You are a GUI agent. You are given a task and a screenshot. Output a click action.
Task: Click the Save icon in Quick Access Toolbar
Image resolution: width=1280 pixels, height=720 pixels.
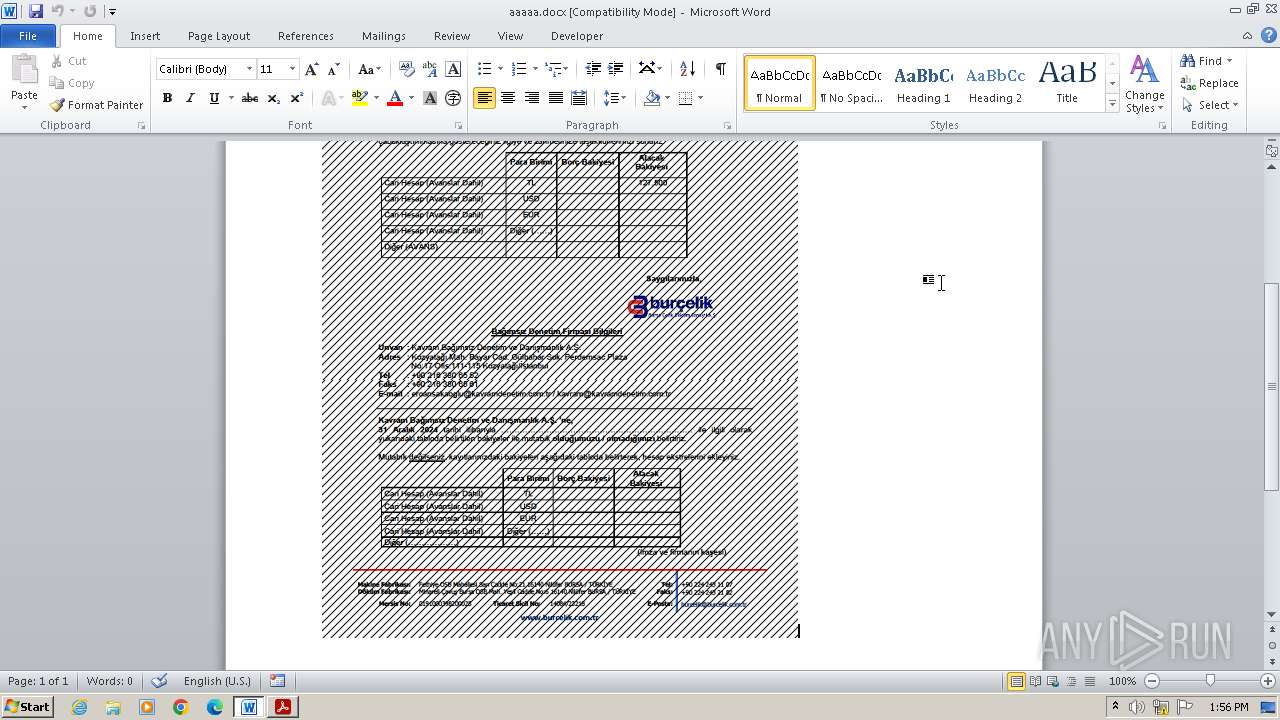pos(36,11)
